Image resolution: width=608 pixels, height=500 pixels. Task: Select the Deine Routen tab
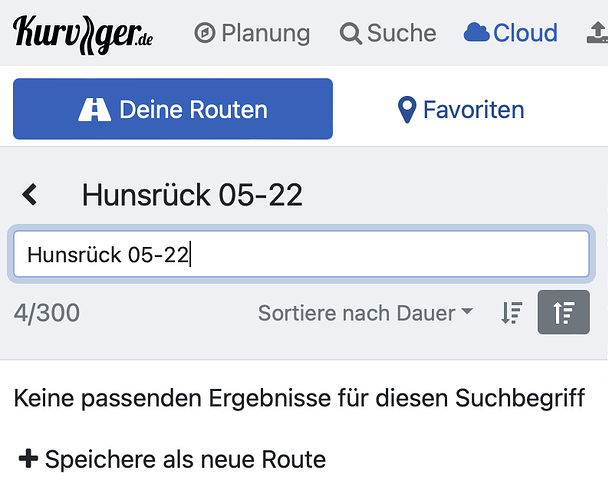(173, 109)
